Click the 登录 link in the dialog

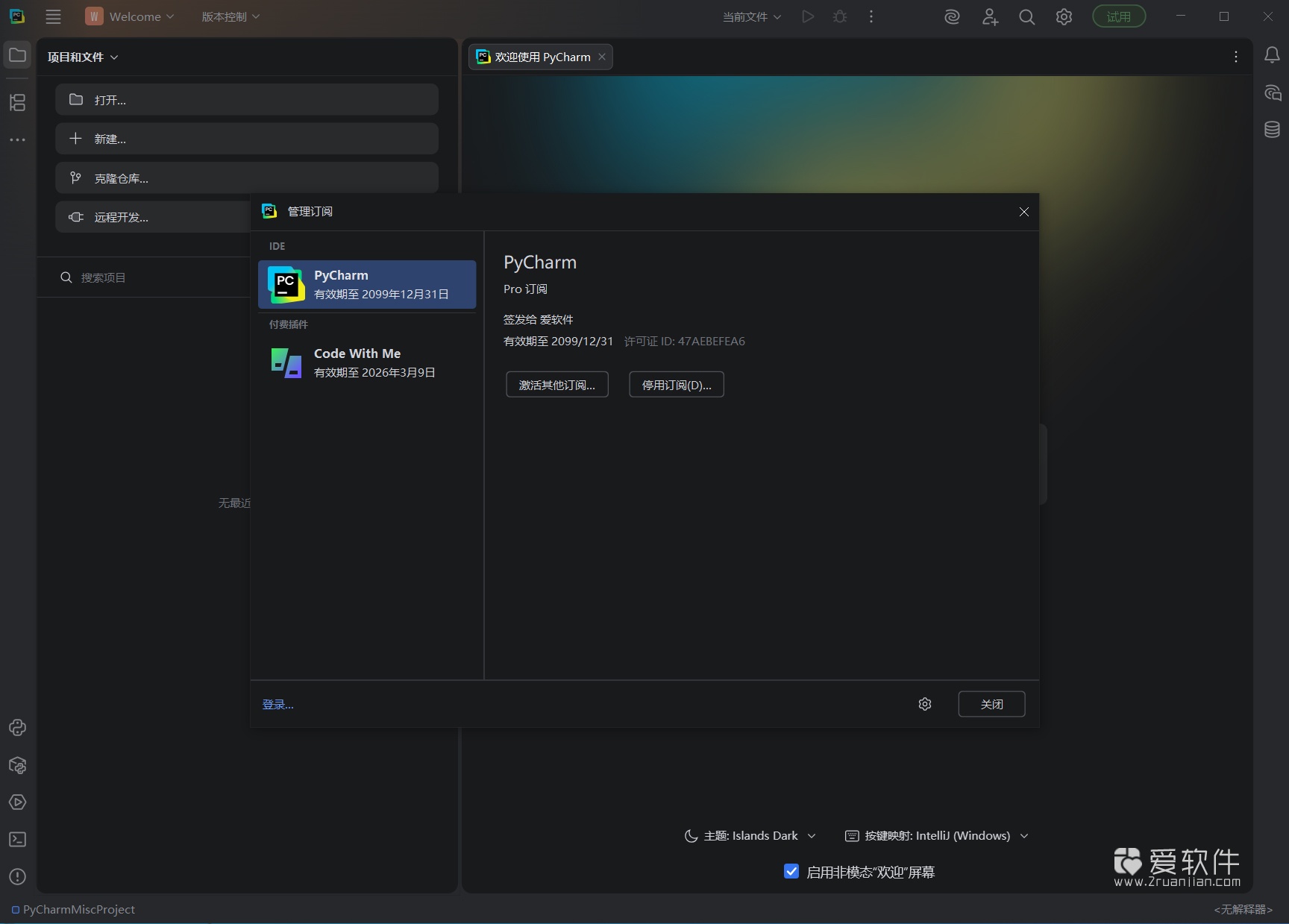[277, 704]
